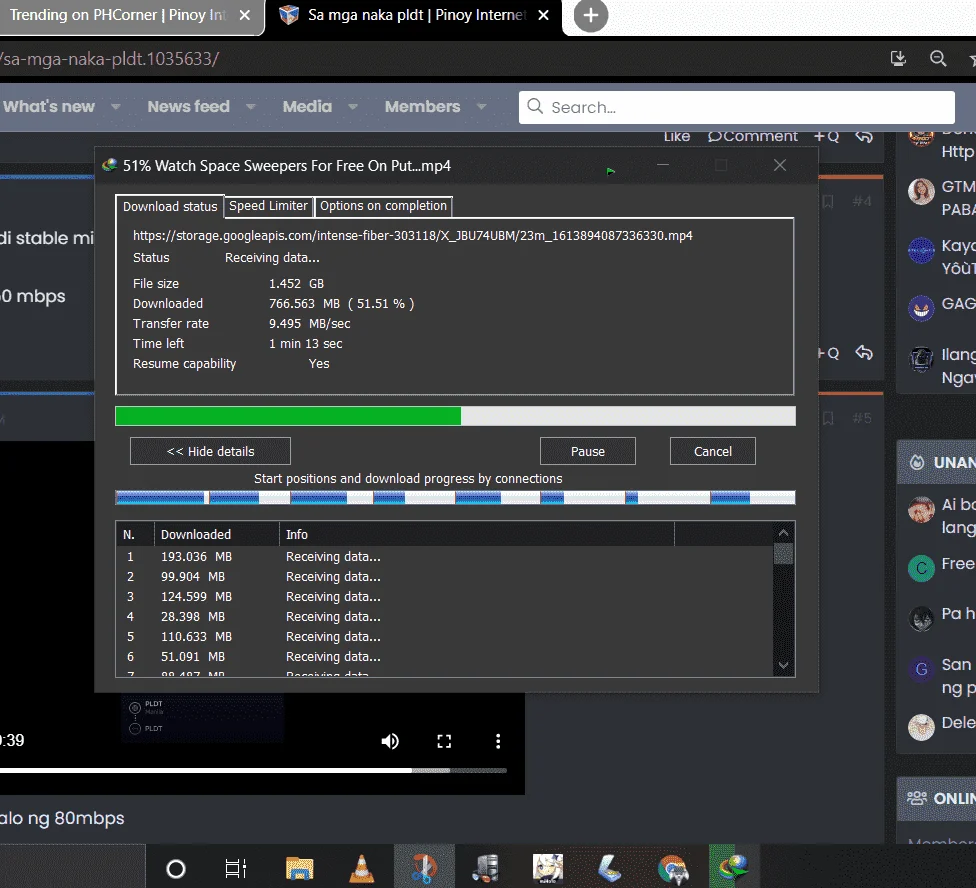Image resolution: width=976 pixels, height=888 pixels.
Task: Click the green C user avatar in sidebar
Action: (921, 568)
